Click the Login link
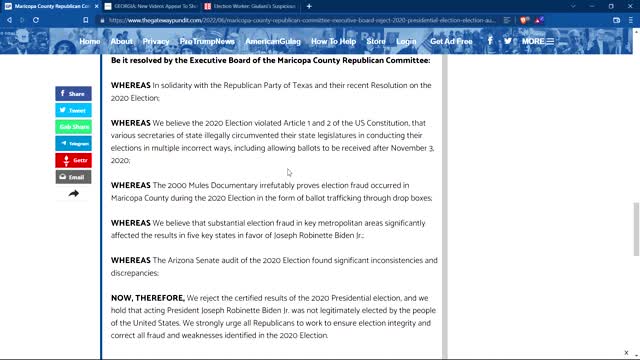 (x=406, y=41)
